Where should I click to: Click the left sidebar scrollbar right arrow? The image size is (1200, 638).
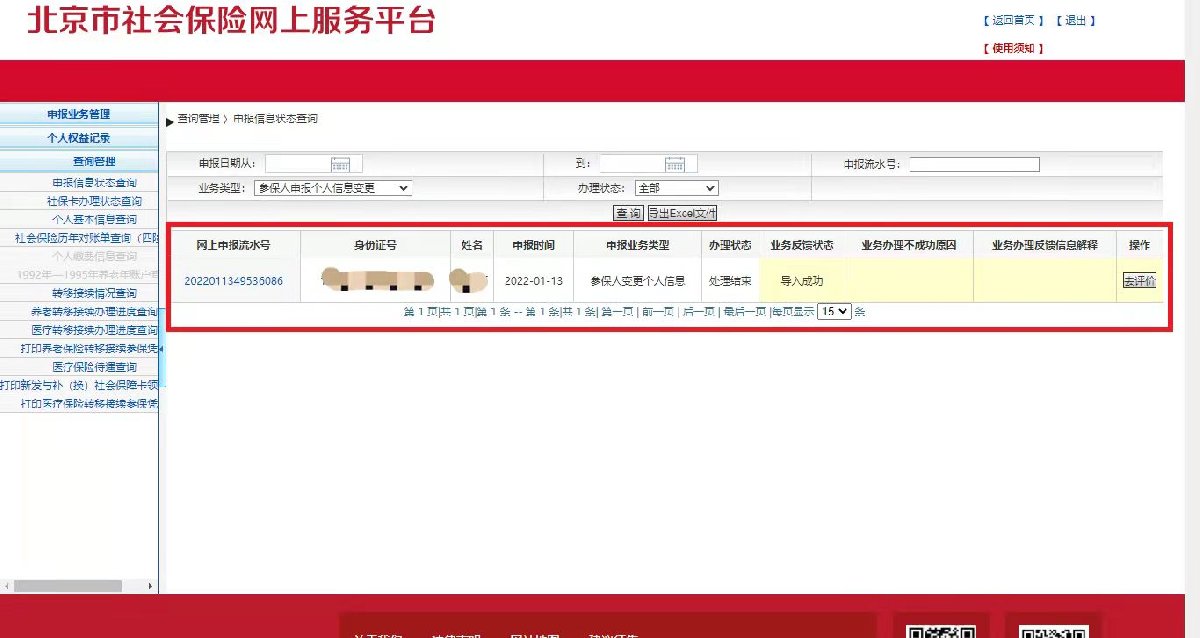(151, 586)
